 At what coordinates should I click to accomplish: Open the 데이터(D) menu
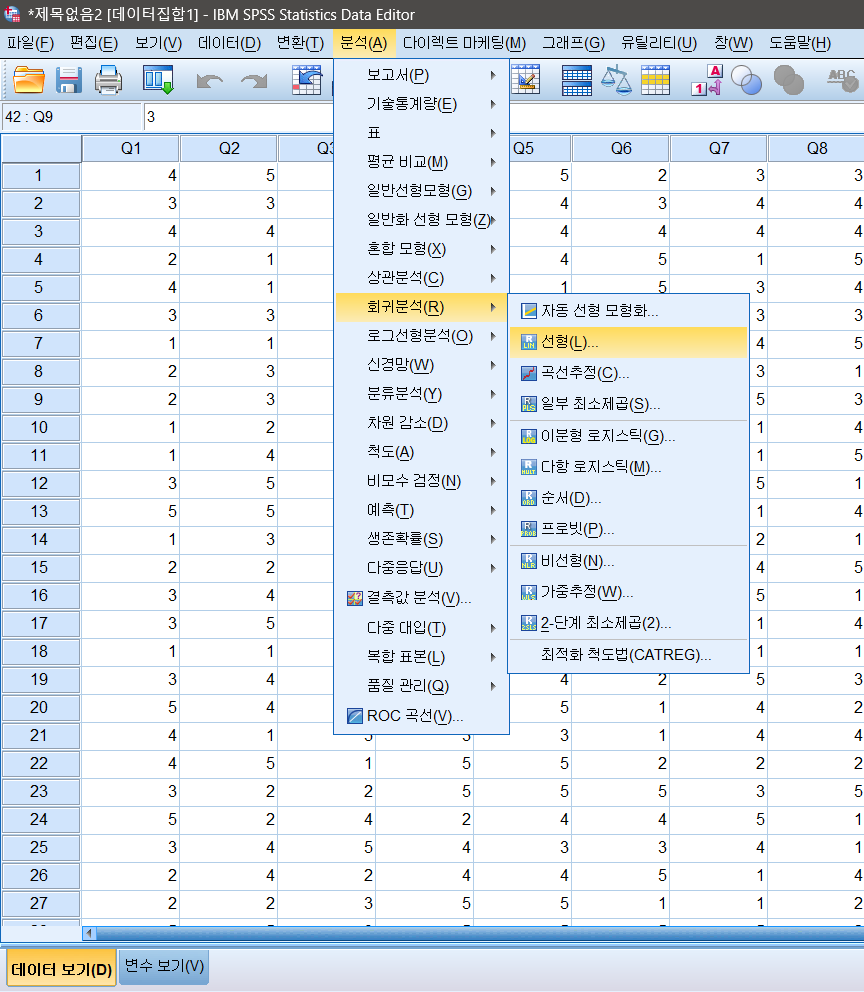[229, 43]
